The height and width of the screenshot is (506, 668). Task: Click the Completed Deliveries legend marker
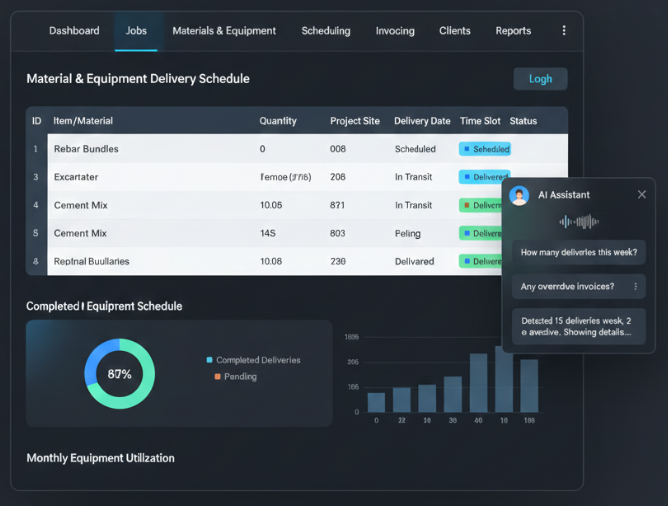pyautogui.click(x=209, y=360)
